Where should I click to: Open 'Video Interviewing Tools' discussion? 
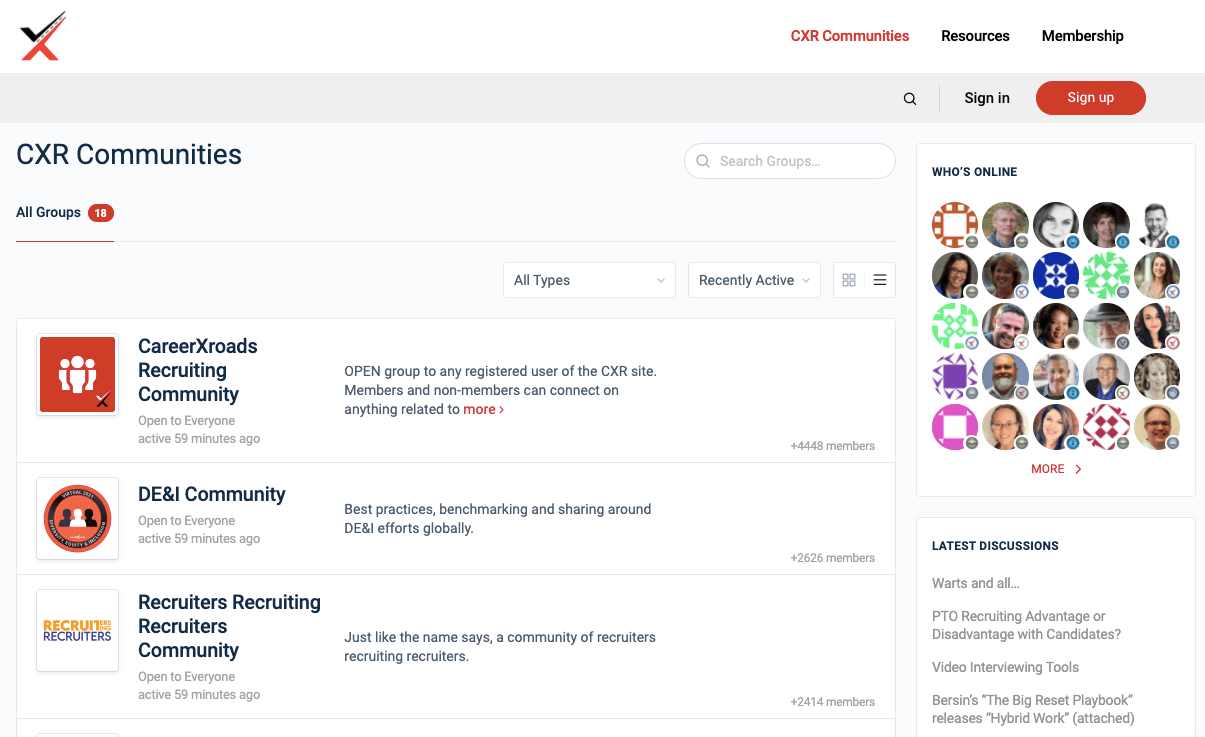pyautogui.click(x=1005, y=667)
